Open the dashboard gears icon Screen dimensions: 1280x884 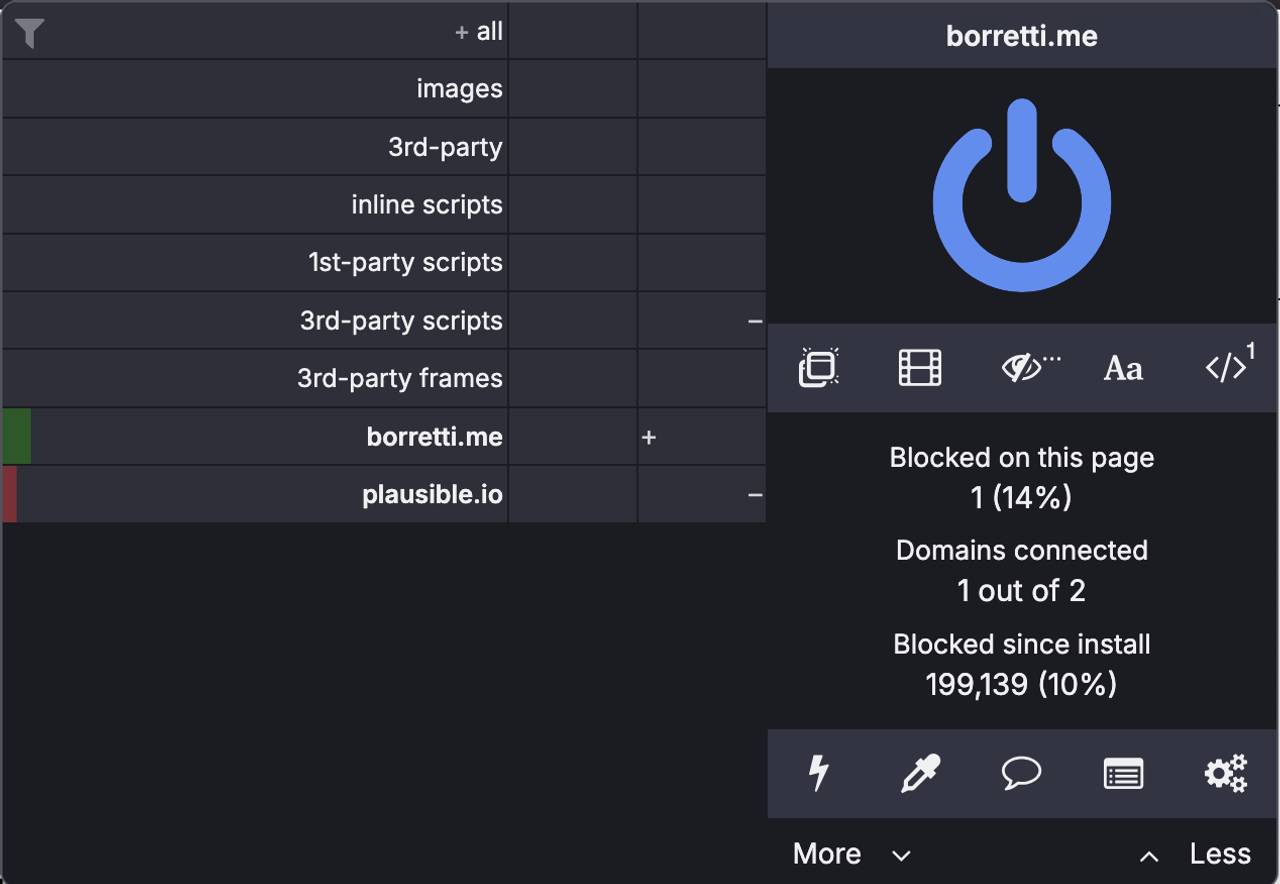(1225, 773)
